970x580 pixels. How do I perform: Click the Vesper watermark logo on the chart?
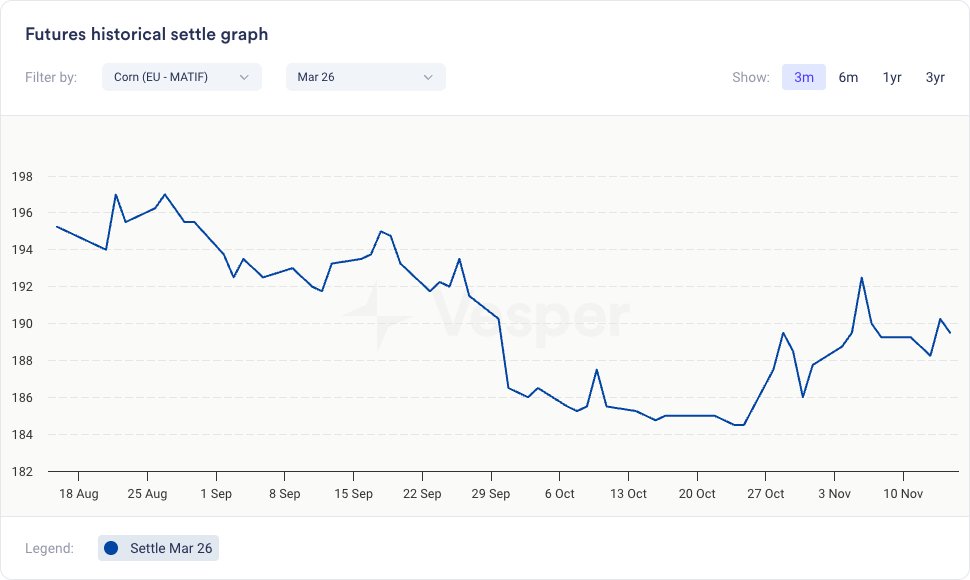point(487,317)
